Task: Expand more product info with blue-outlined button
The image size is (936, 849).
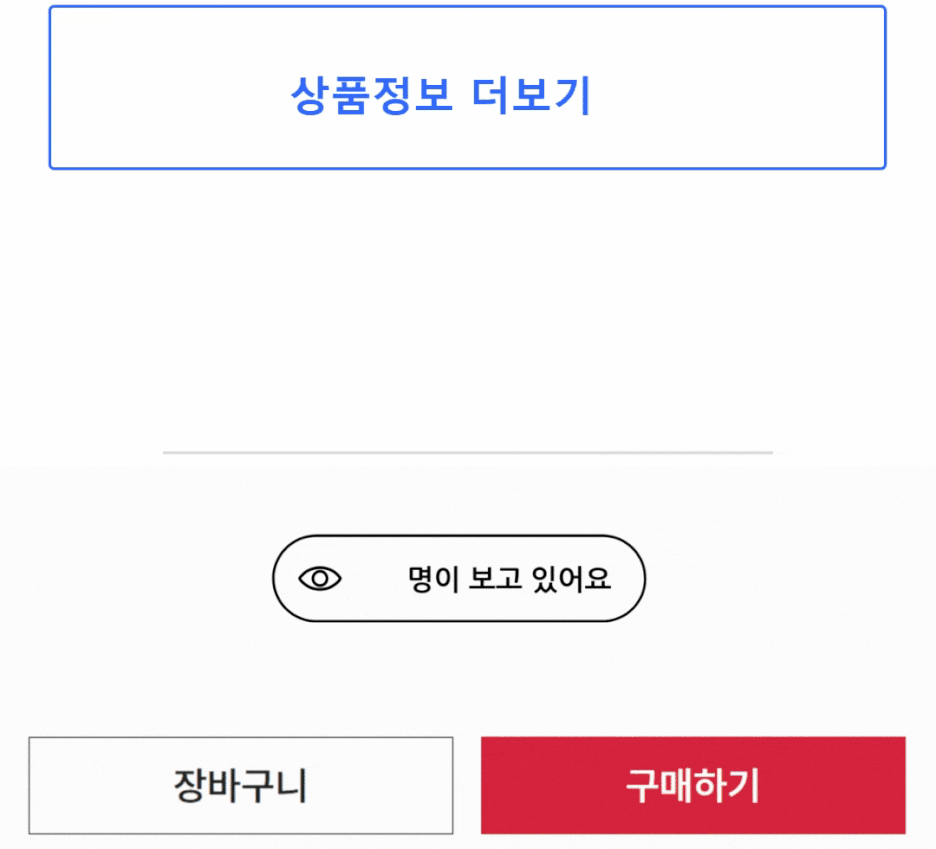Action: tap(467, 88)
